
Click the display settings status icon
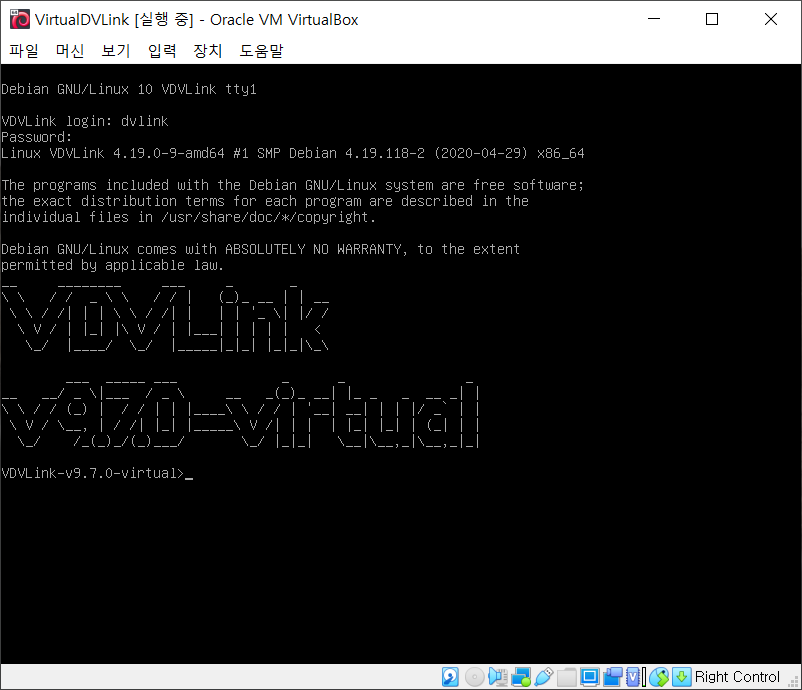(589, 677)
